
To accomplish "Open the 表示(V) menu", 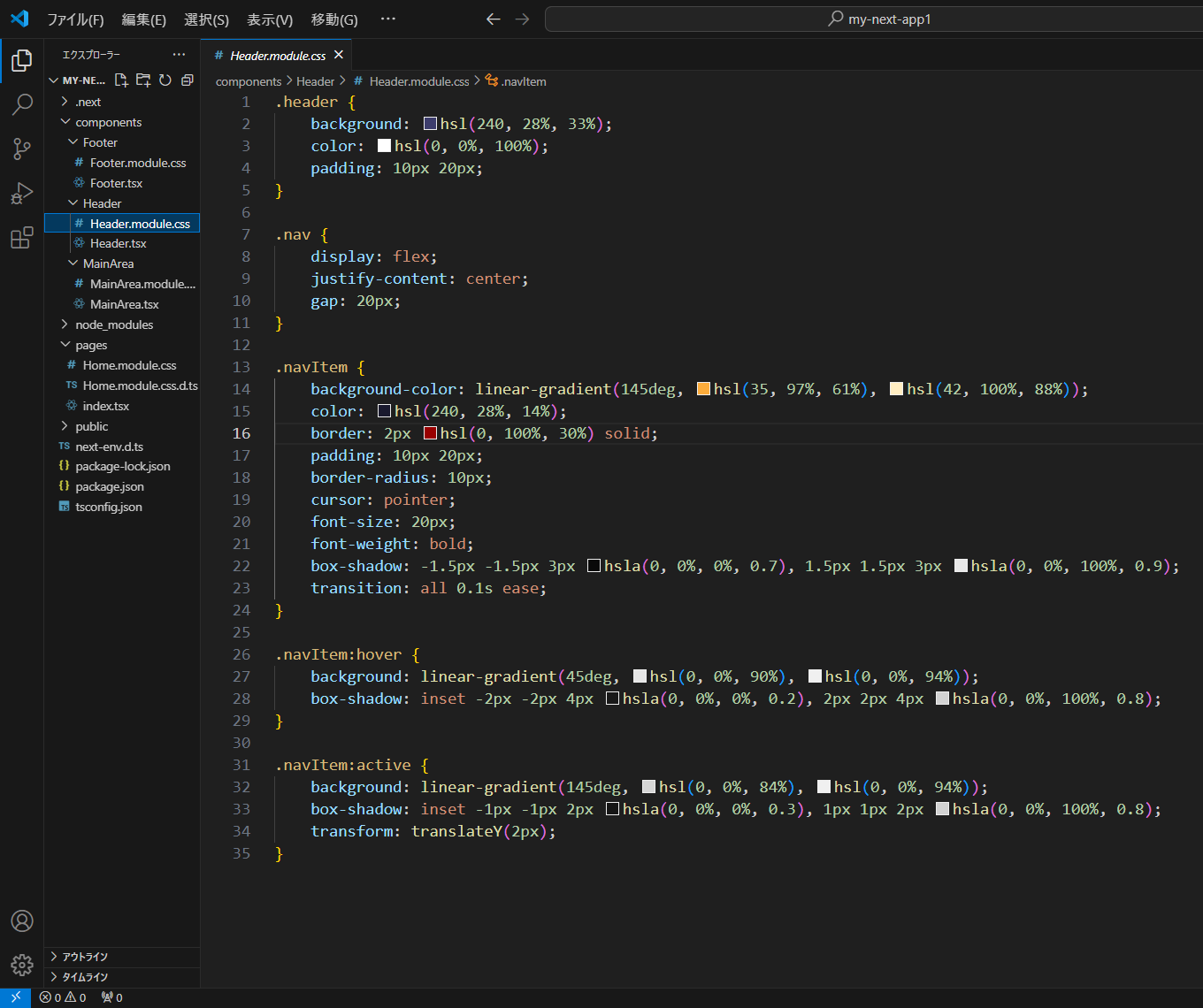I will point(270,19).
